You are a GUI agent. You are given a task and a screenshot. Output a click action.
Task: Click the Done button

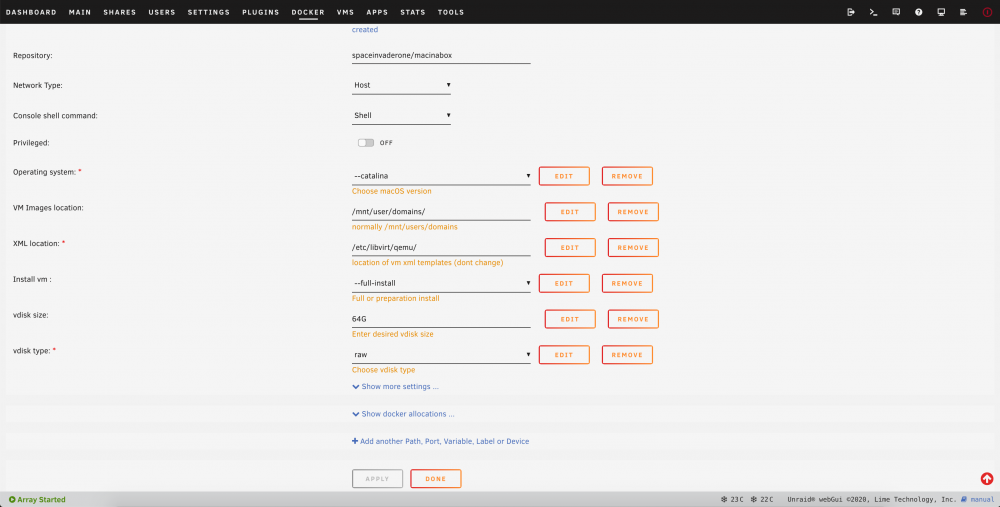click(x=436, y=478)
